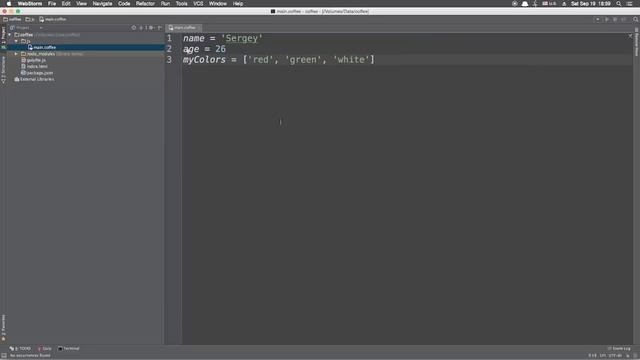The height and width of the screenshot is (360, 640).
Task: Click the scroll from source icon
Action: (x=133, y=28)
